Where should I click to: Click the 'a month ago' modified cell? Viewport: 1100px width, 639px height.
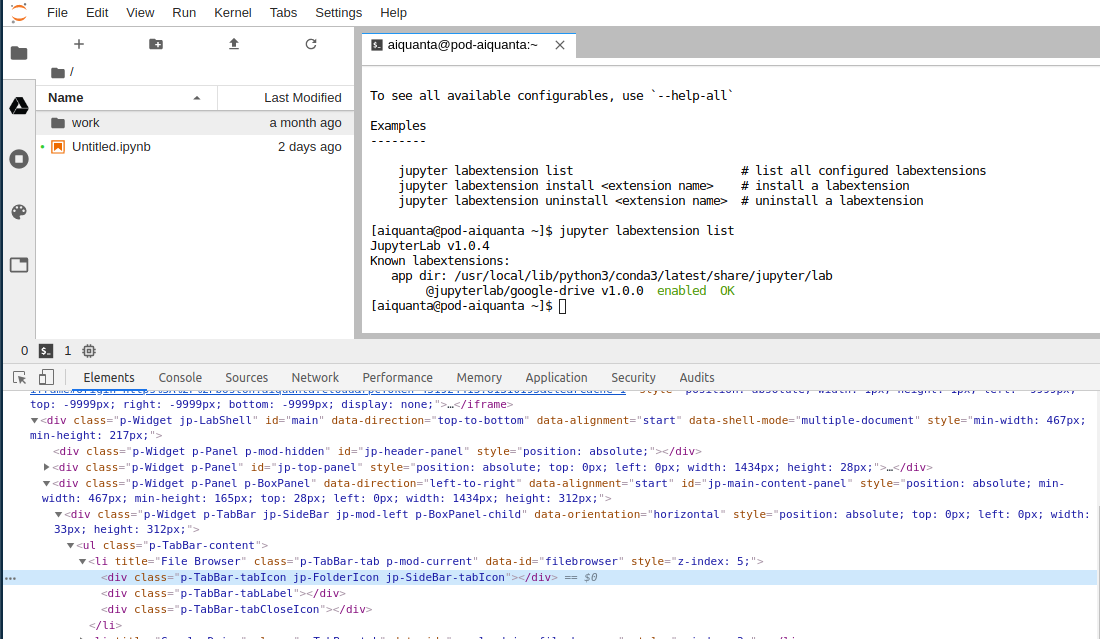[x=305, y=123]
